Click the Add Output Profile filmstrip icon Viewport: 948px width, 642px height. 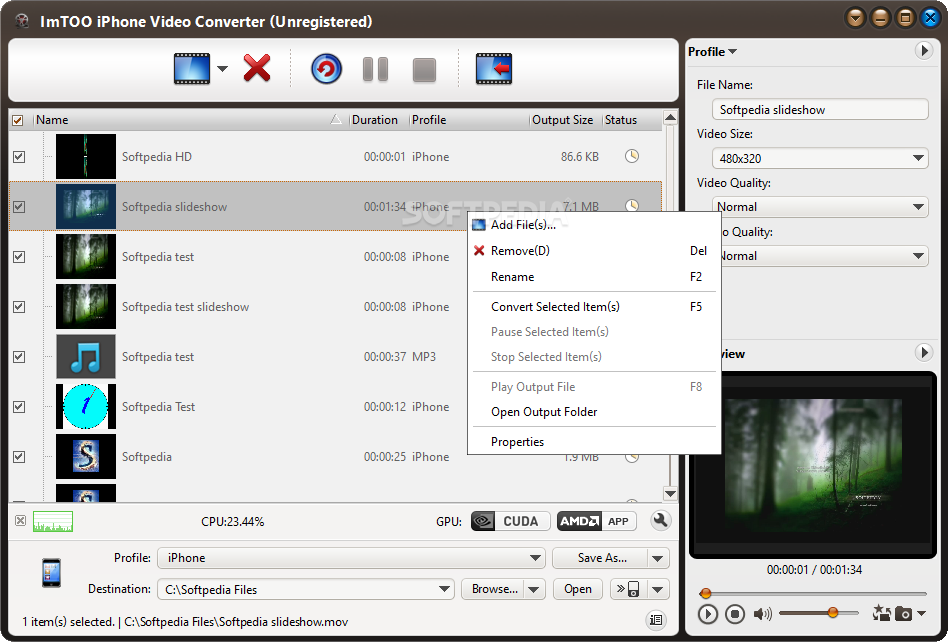tap(494, 68)
